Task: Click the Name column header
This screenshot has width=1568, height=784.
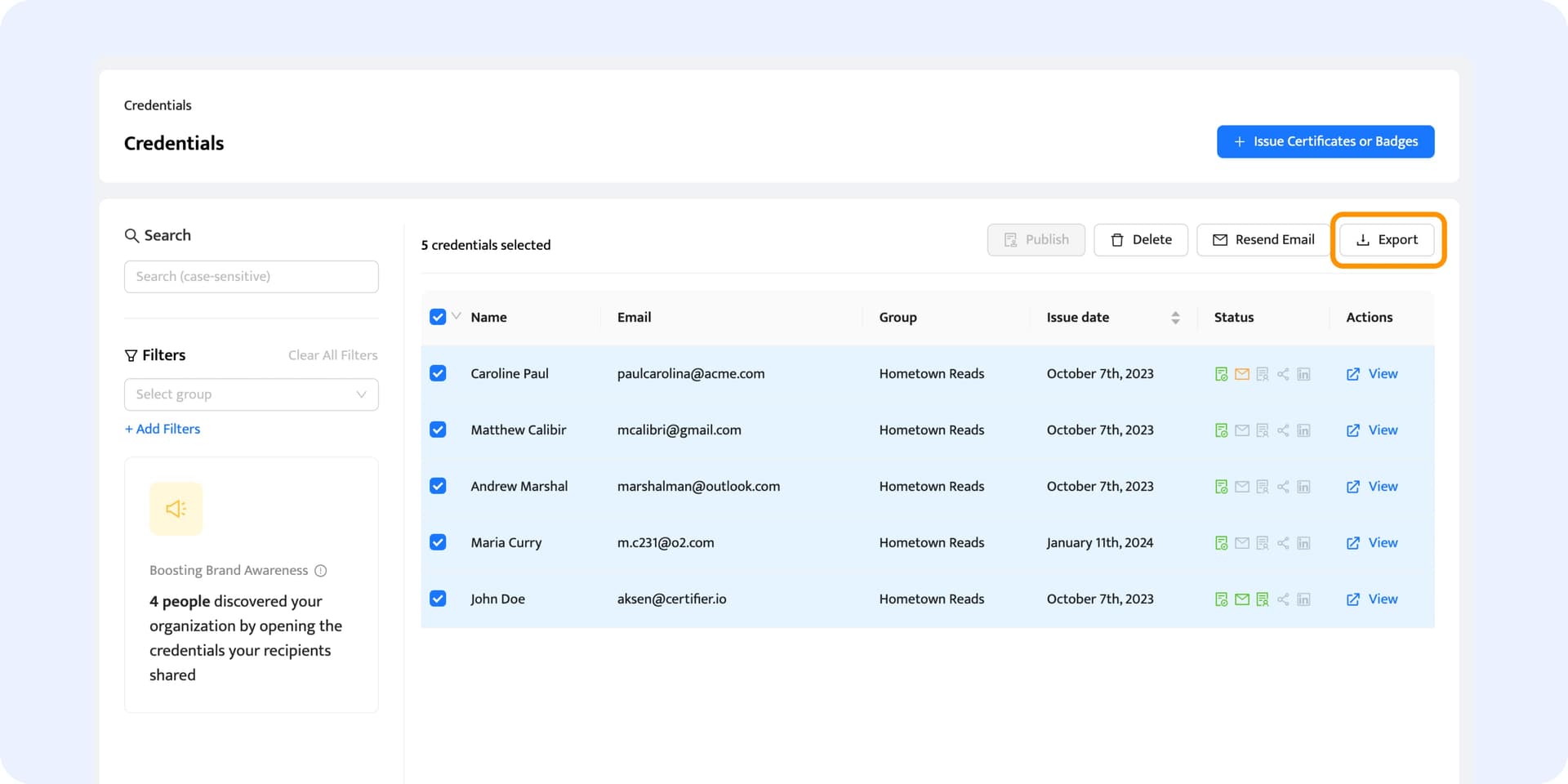Action: [488, 318]
